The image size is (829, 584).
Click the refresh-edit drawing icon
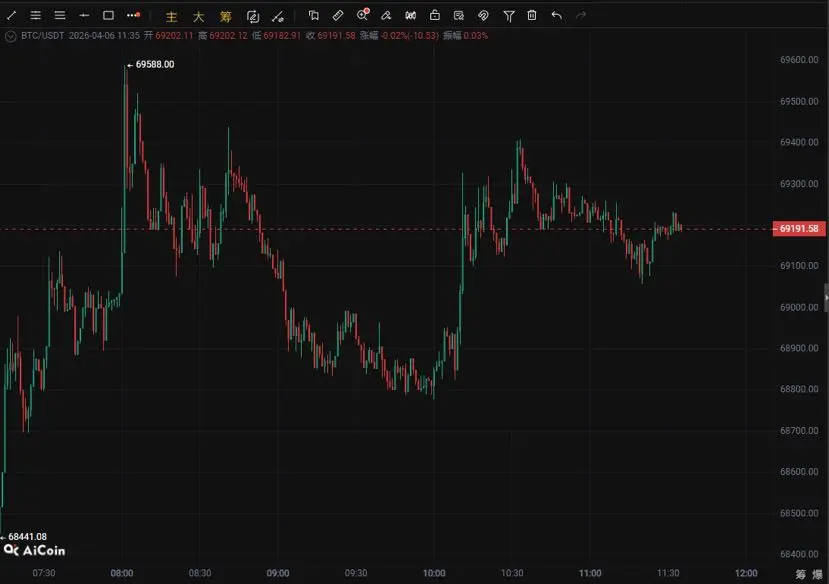click(253, 17)
